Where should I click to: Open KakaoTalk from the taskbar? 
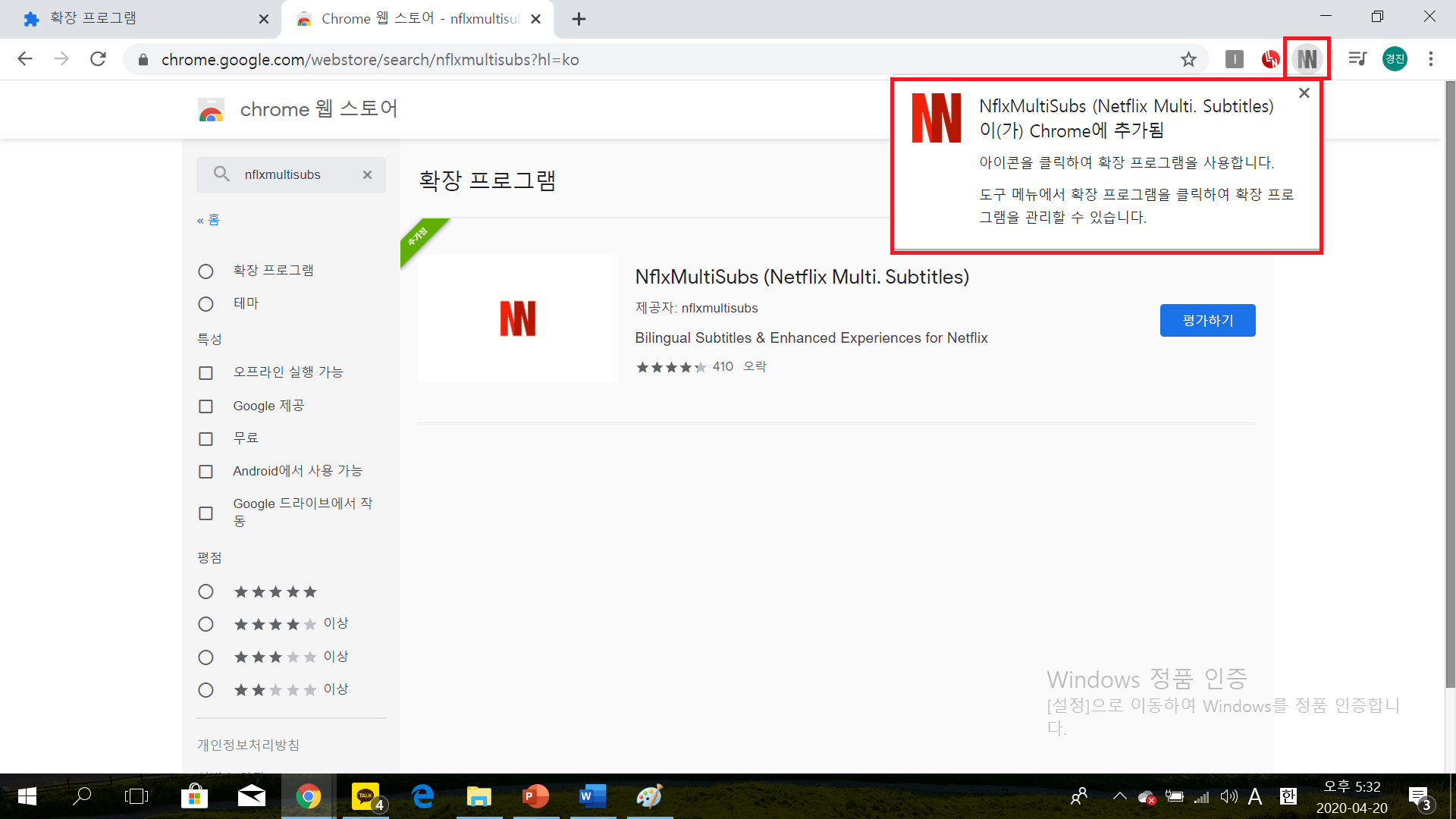366,796
